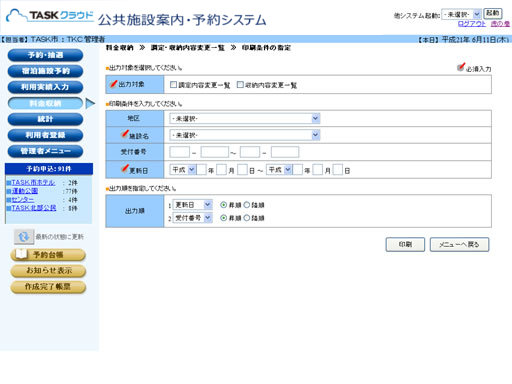Click the ログアウト link
The image size is (512, 384).
pyautogui.click(x=471, y=24)
